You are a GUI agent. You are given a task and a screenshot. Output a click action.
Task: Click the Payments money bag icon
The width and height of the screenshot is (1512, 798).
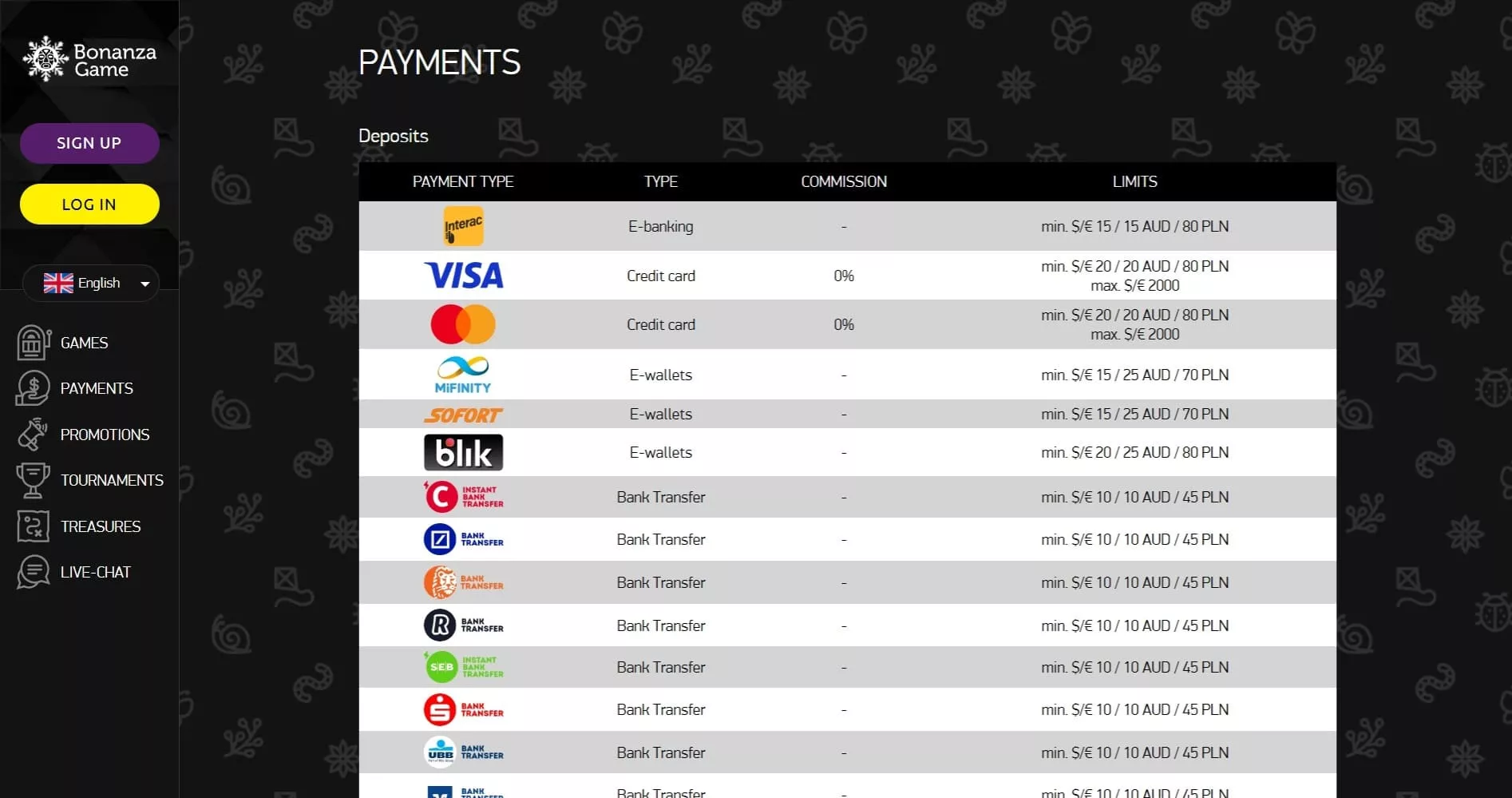coord(33,388)
